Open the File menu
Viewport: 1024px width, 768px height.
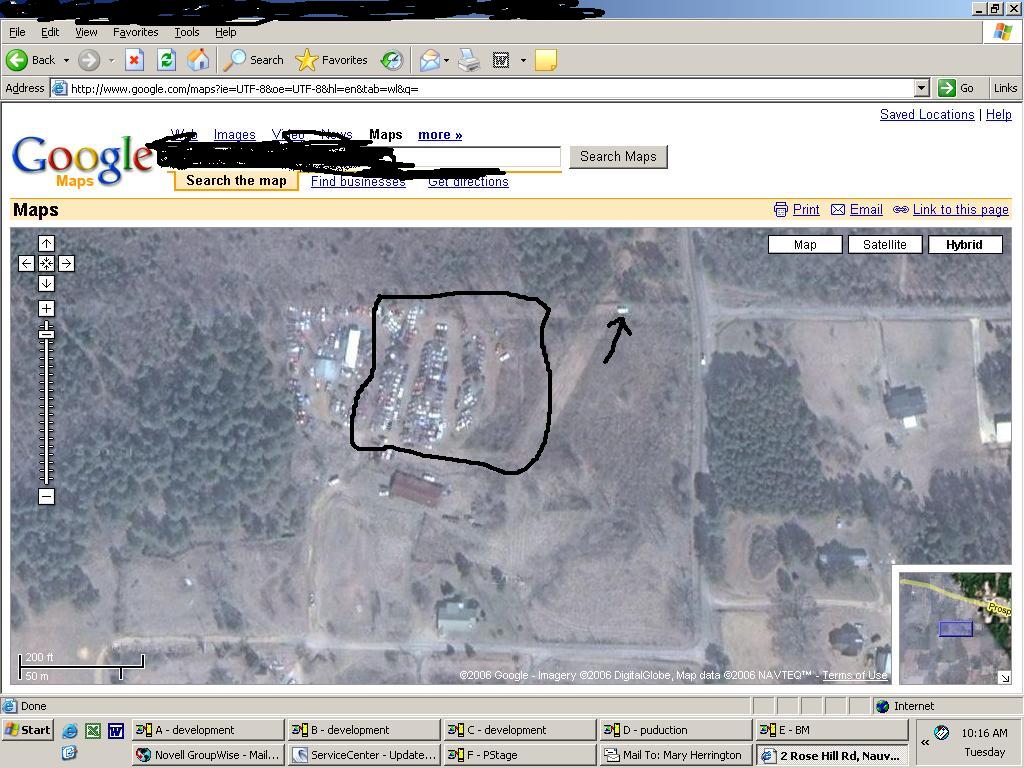coord(17,32)
